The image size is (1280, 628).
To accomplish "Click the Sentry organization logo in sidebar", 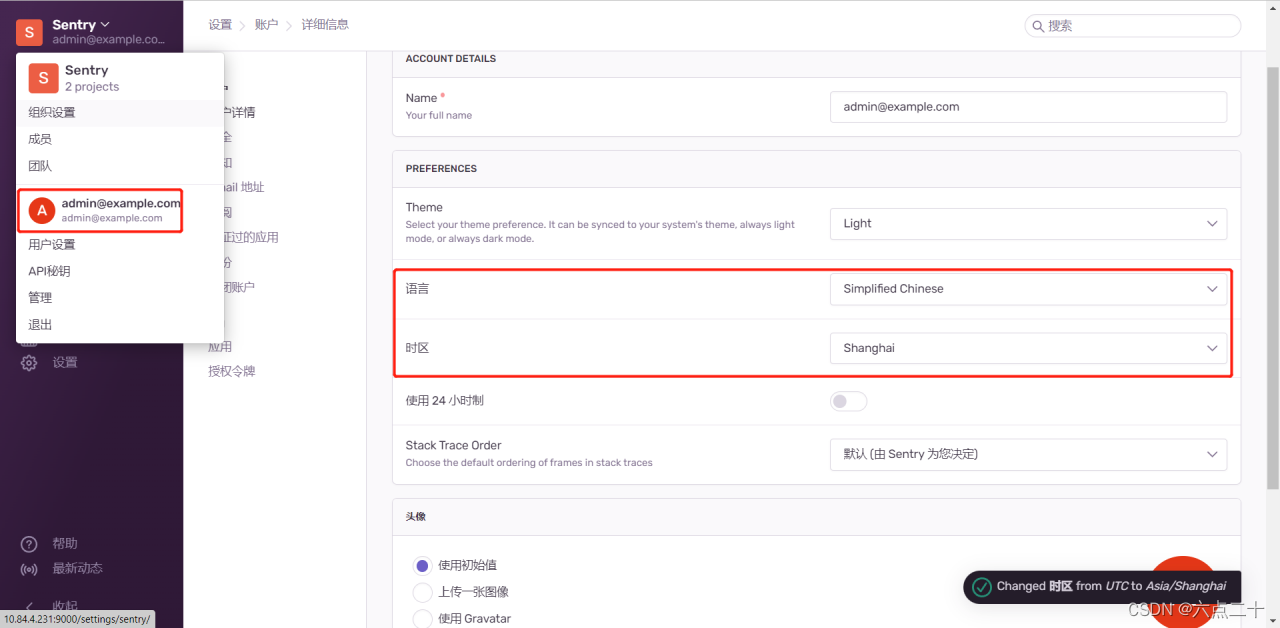I will (29, 32).
